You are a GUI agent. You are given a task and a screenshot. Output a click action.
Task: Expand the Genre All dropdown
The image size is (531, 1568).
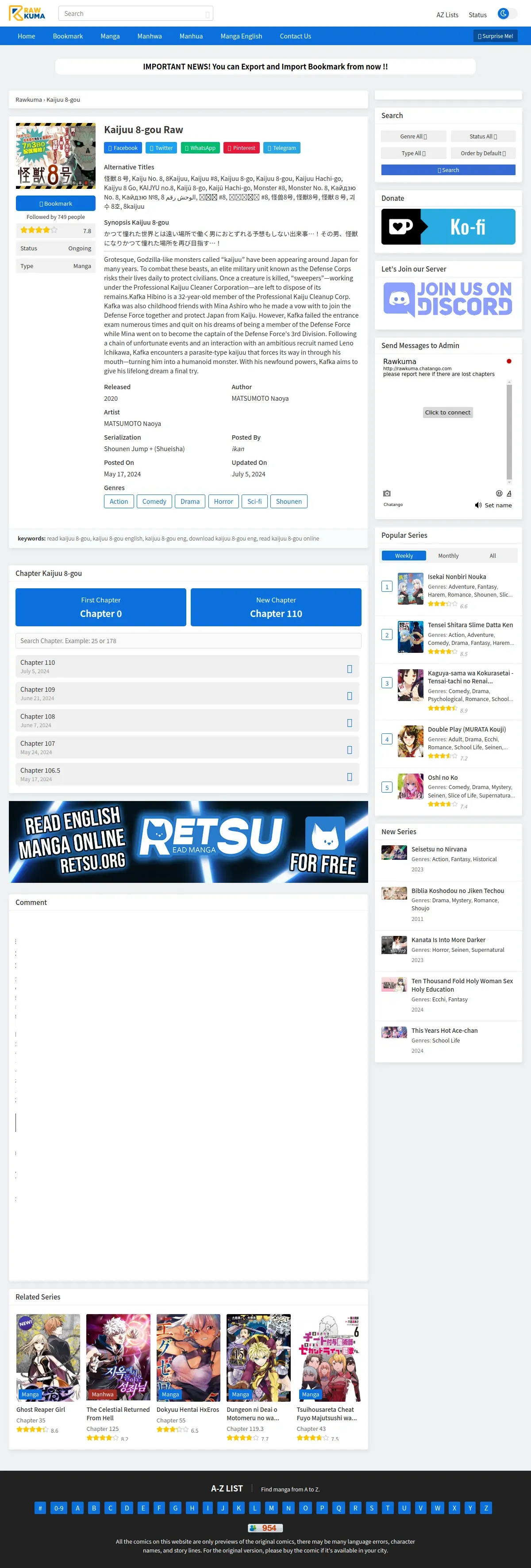[413, 136]
